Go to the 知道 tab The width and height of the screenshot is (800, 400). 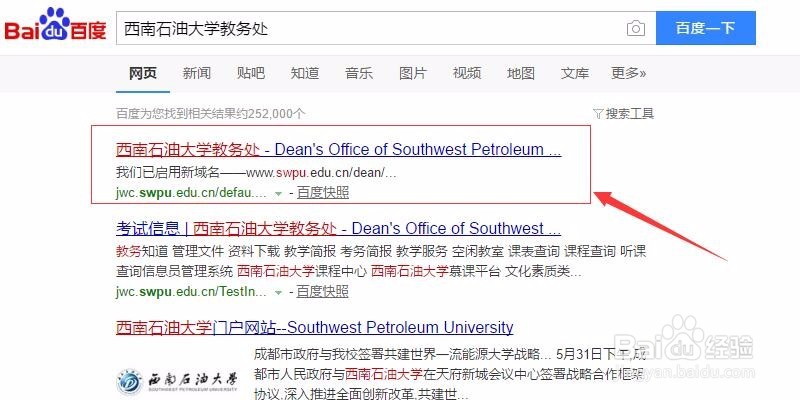(305, 73)
